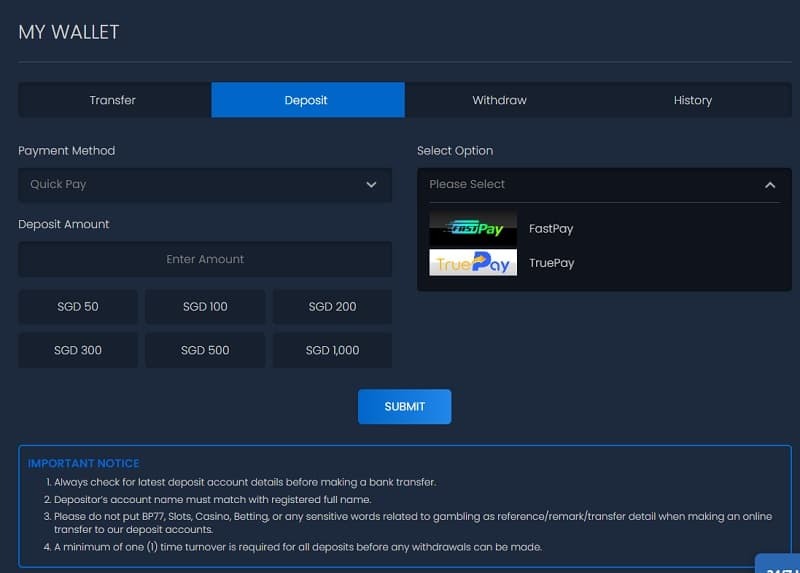Click the Quick Pay dropdown chevron arrow

click(x=371, y=185)
